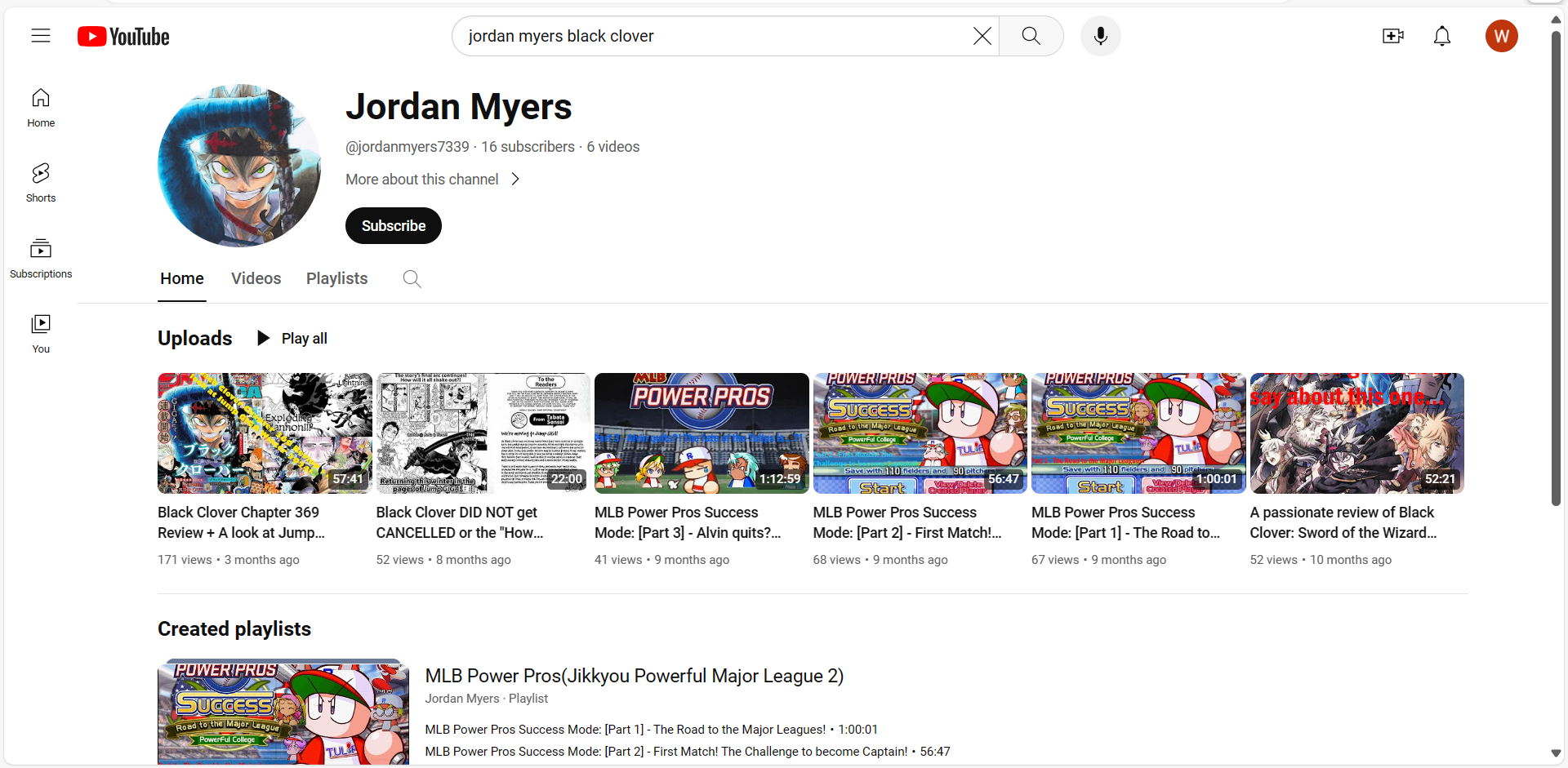1568x768 pixels.
Task: Switch to the Videos tab
Action: coord(256,278)
